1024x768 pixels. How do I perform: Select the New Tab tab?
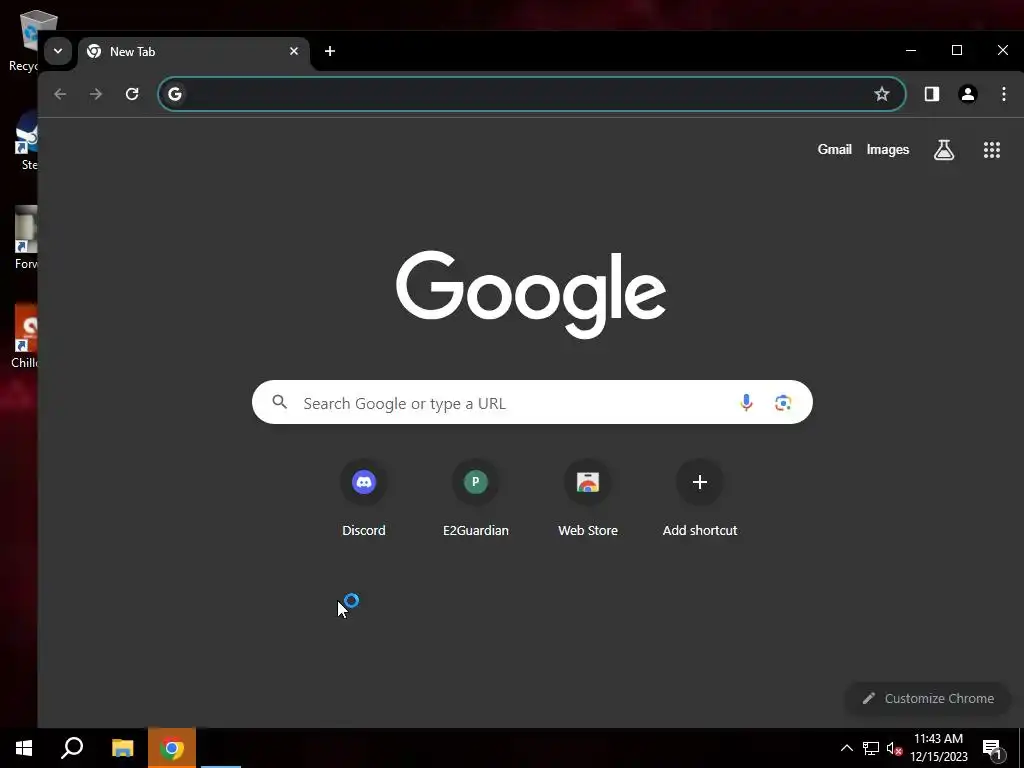click(x=193, y=52)
